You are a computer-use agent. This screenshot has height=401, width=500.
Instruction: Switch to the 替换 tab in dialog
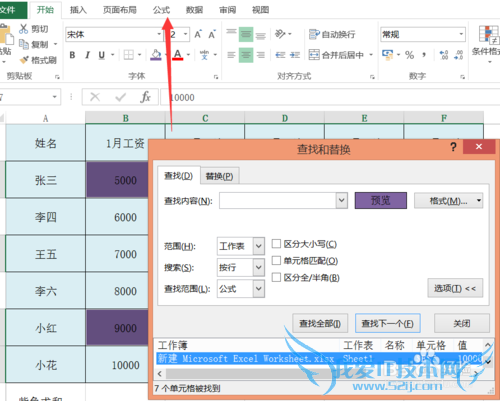pyautogui.click(x=219, y=176)
